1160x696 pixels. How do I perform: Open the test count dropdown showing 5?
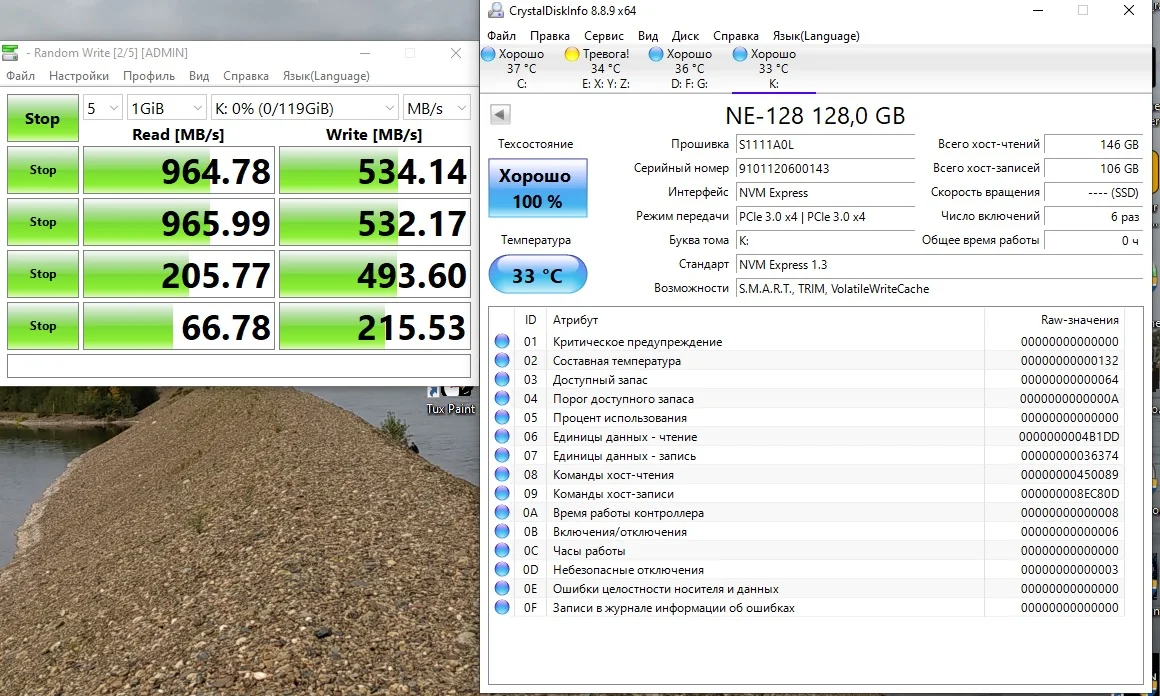(102, 108)
